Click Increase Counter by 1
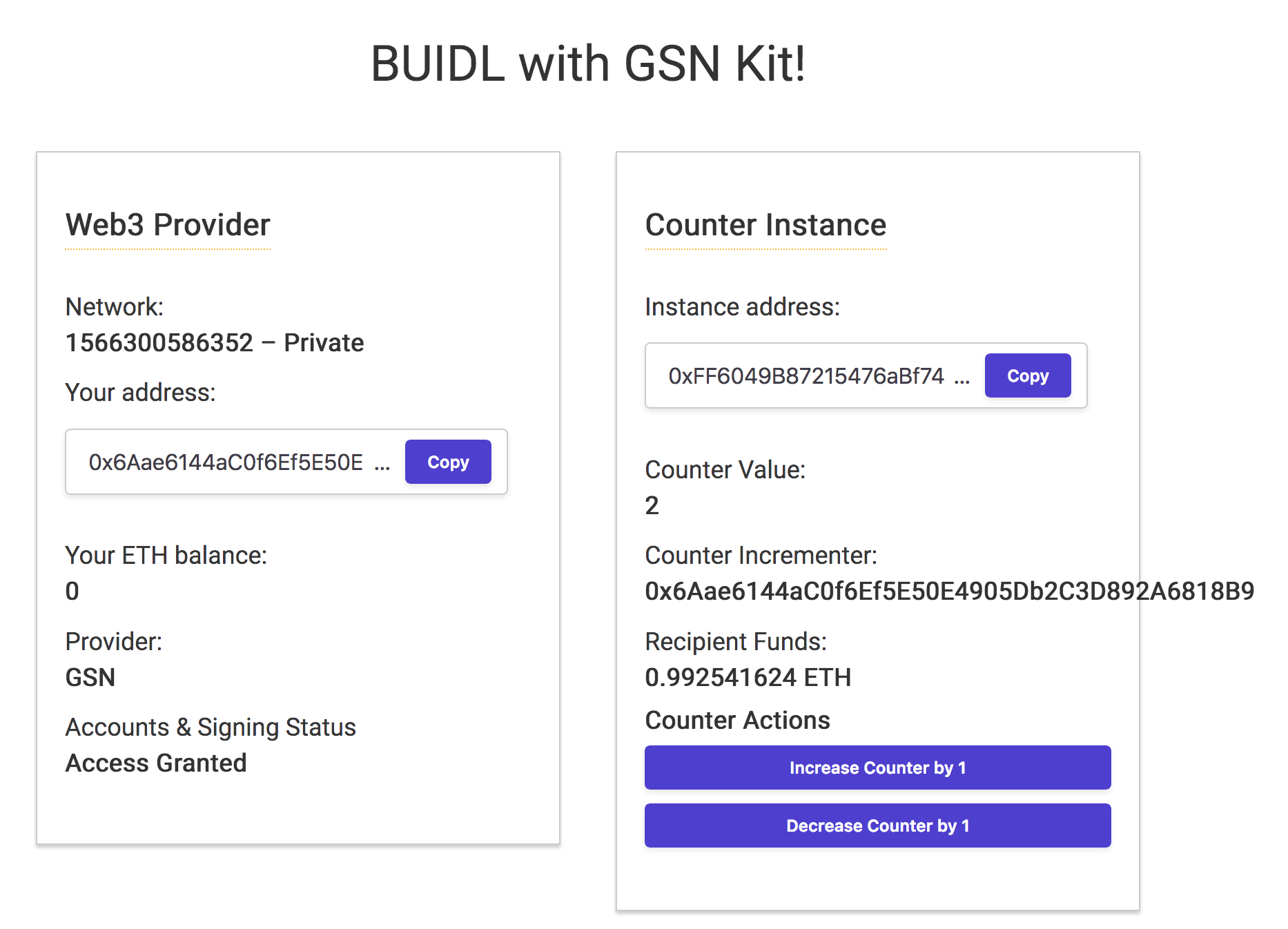1288x929 pixels. click(x=877, y=767)
